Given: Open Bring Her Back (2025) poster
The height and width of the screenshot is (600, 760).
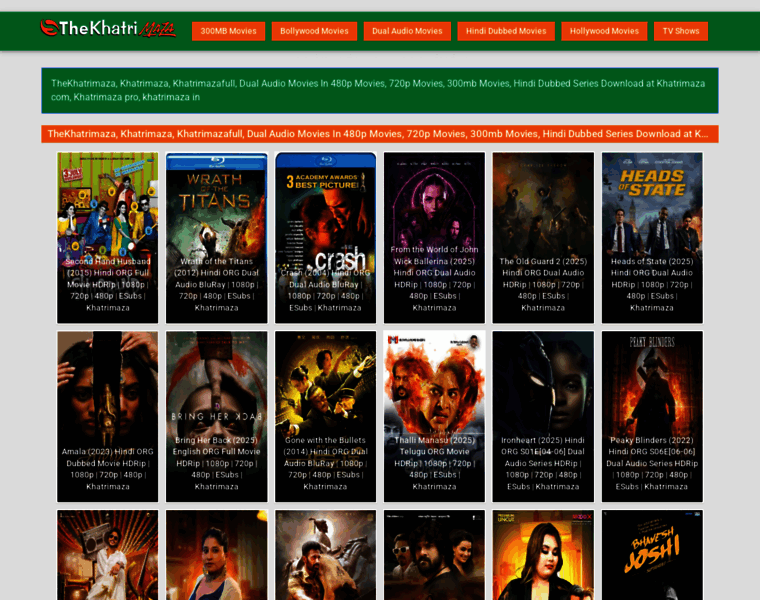Looking at the screenshot, I should tap(216, 416).
